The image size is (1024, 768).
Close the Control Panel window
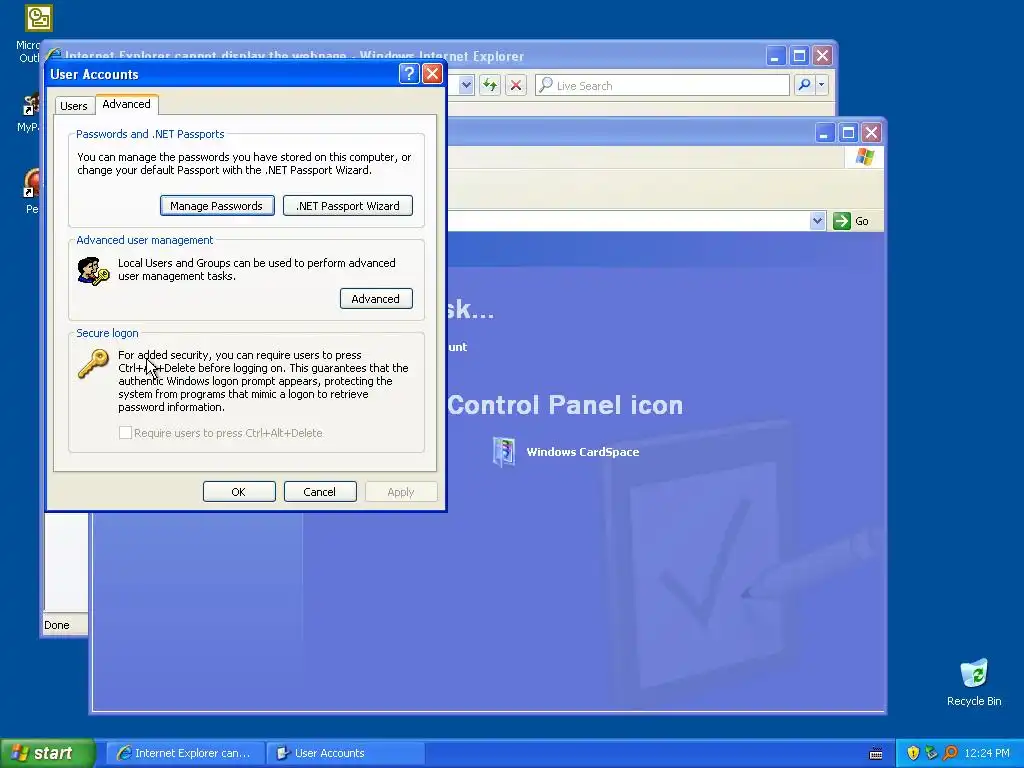871,133
